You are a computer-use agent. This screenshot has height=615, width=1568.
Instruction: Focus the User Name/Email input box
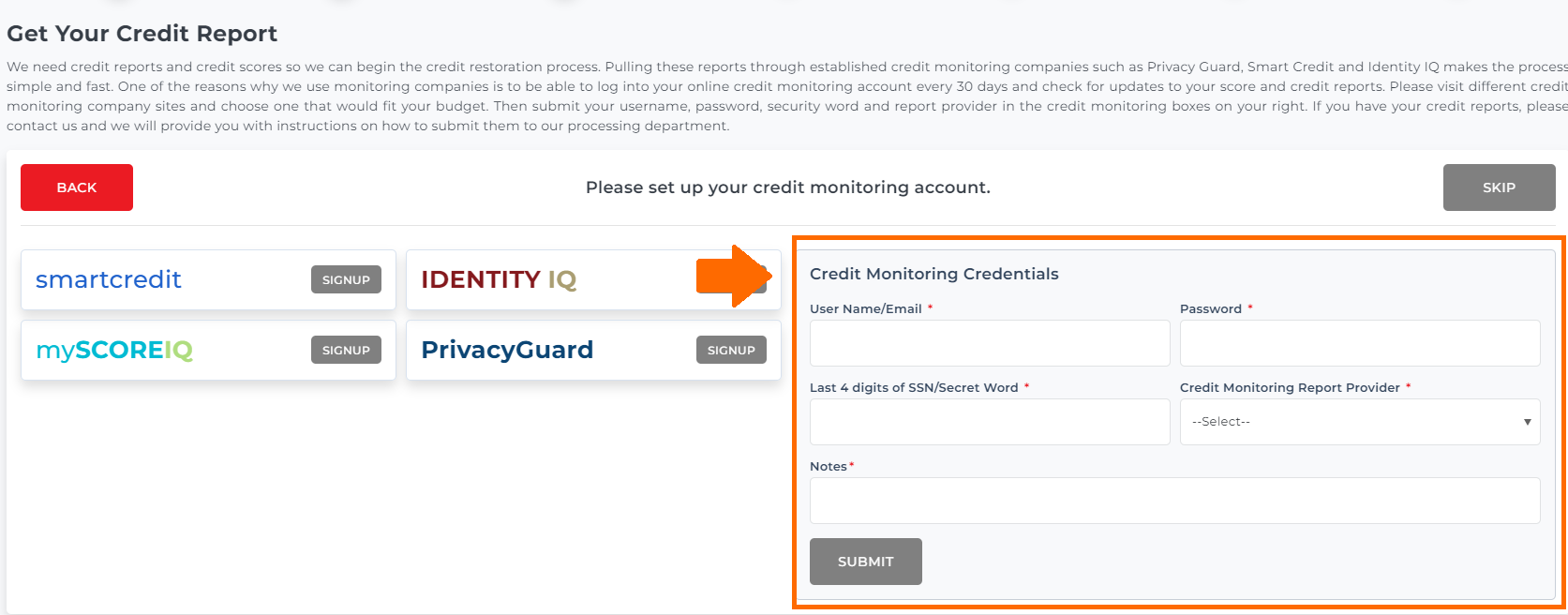coord(990,343)
